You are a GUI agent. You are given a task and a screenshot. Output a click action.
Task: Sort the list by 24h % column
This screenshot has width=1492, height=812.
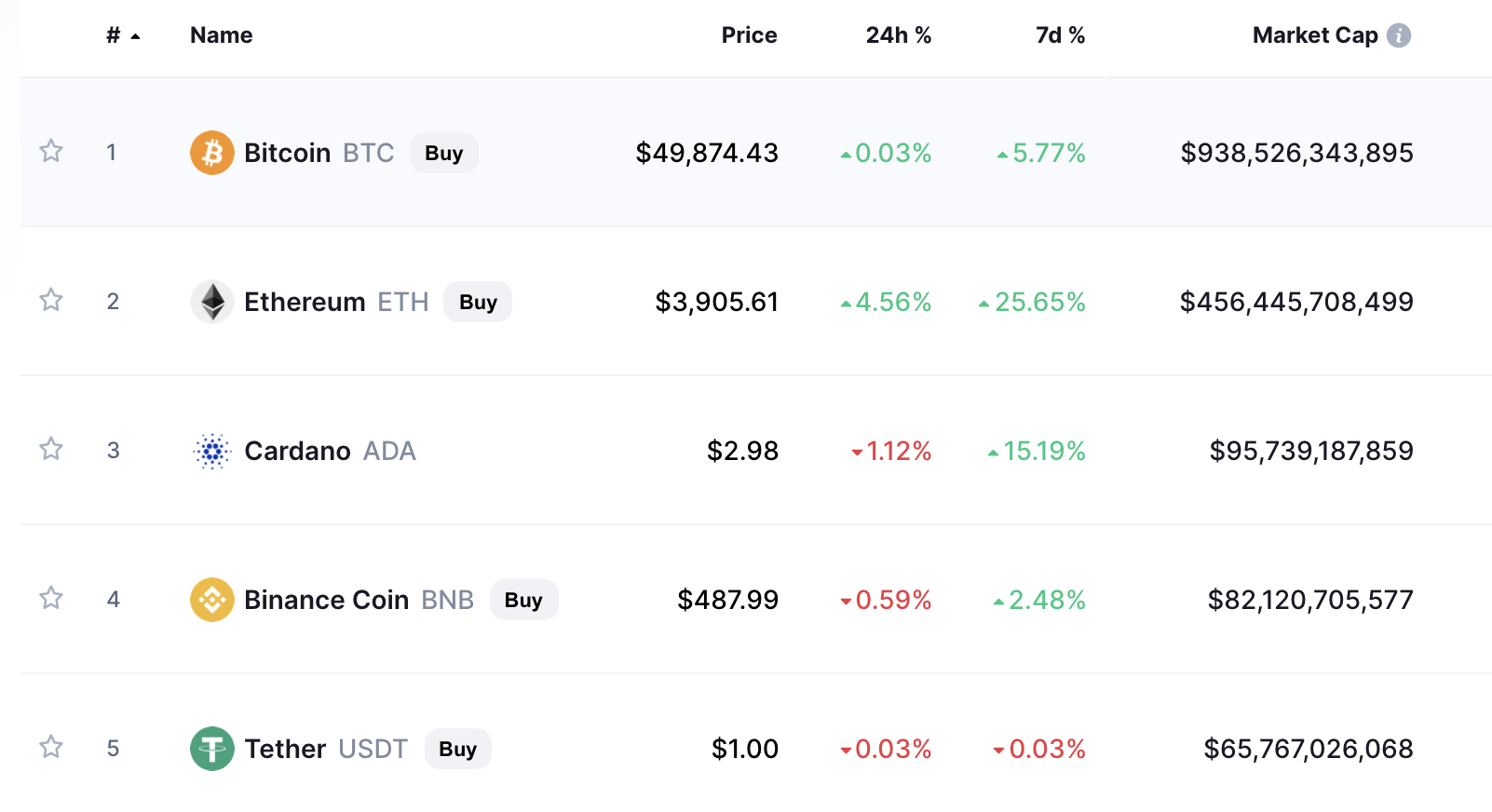898,35
